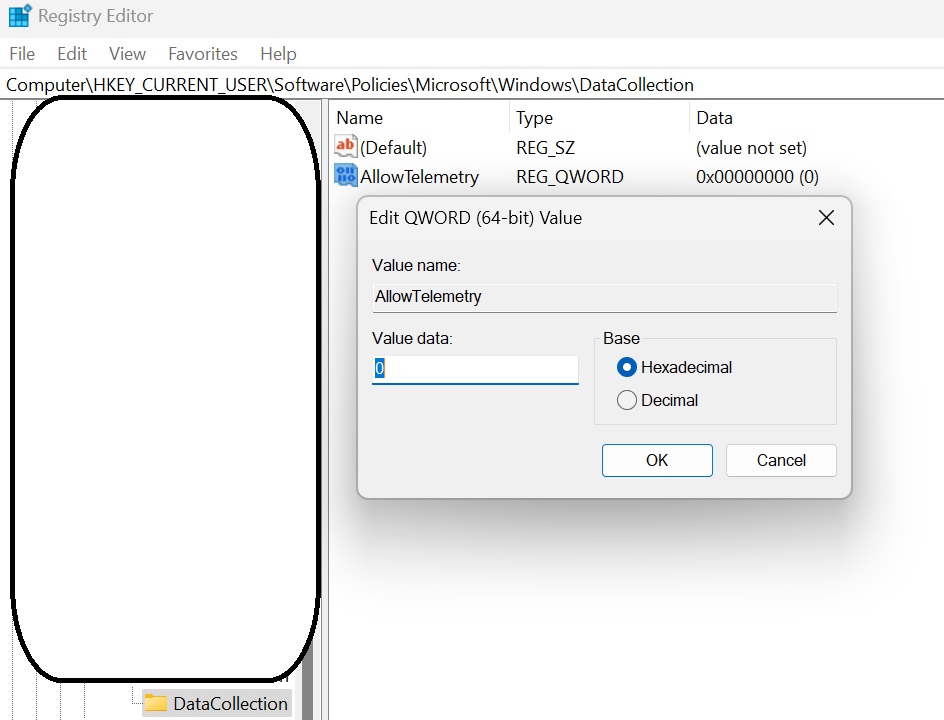Open the View menu
Screen dimensions: 944x720
click(127, 54)
